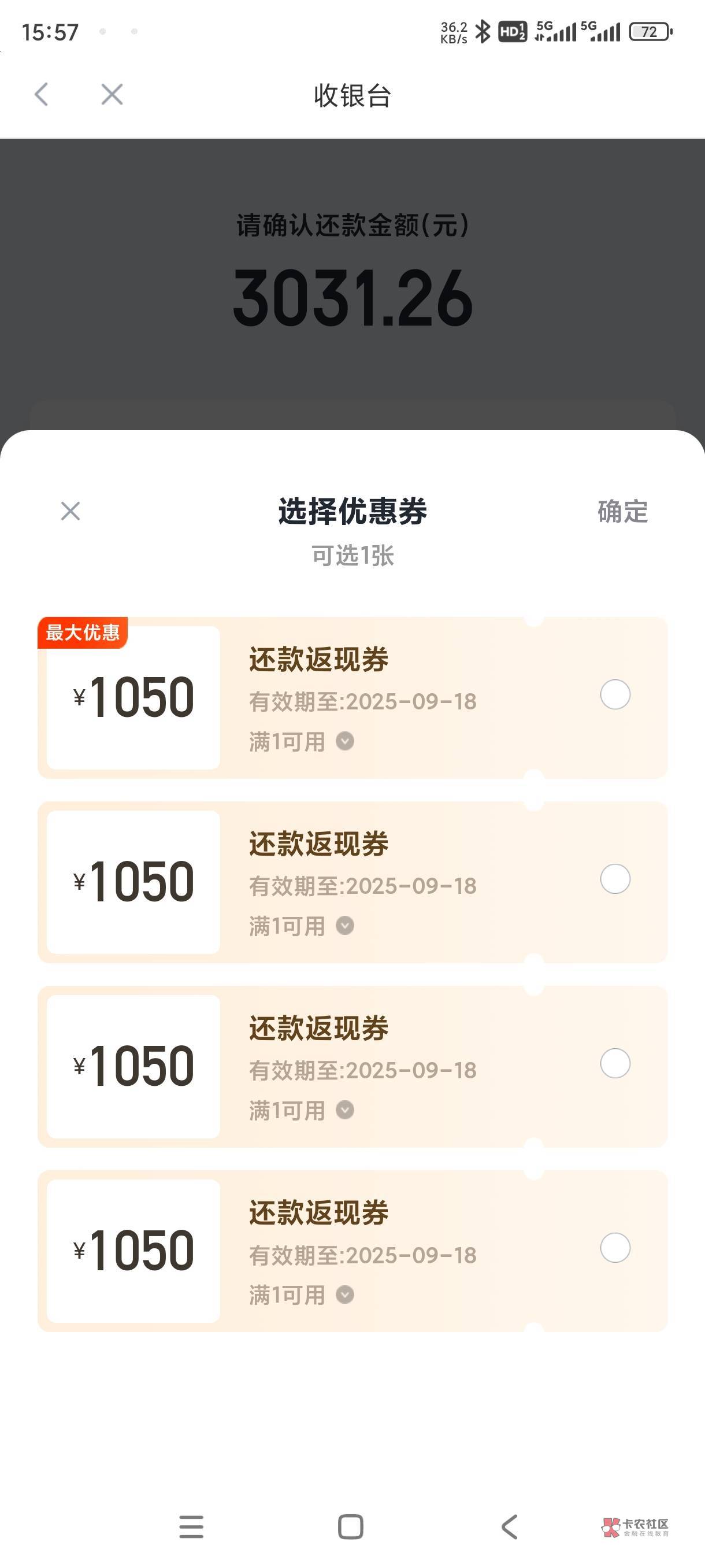Select the second 1050 cashback coupon
The width and height of the screenshot is (705, 1568).
coord(615,879)
